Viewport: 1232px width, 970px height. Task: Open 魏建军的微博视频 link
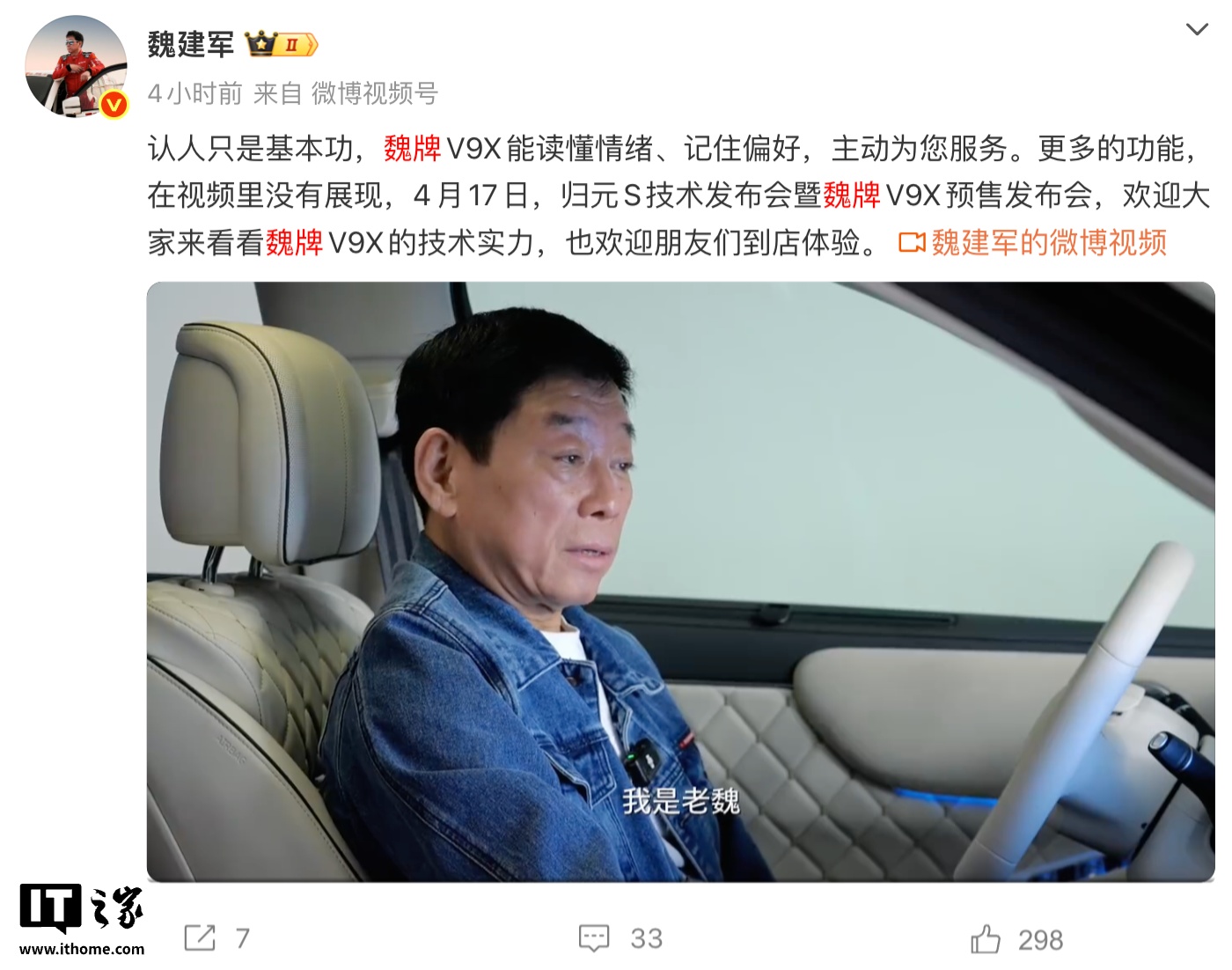click(1049, 242)
